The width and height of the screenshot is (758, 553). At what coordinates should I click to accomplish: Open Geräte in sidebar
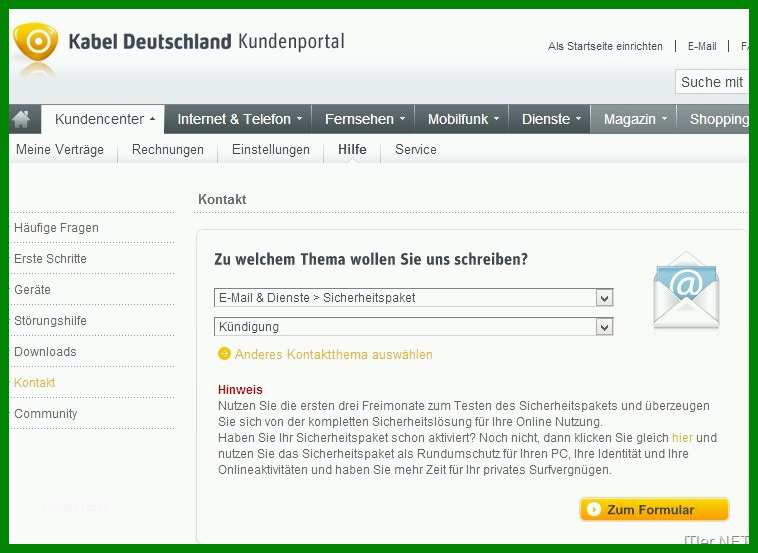tap(32, 290)
